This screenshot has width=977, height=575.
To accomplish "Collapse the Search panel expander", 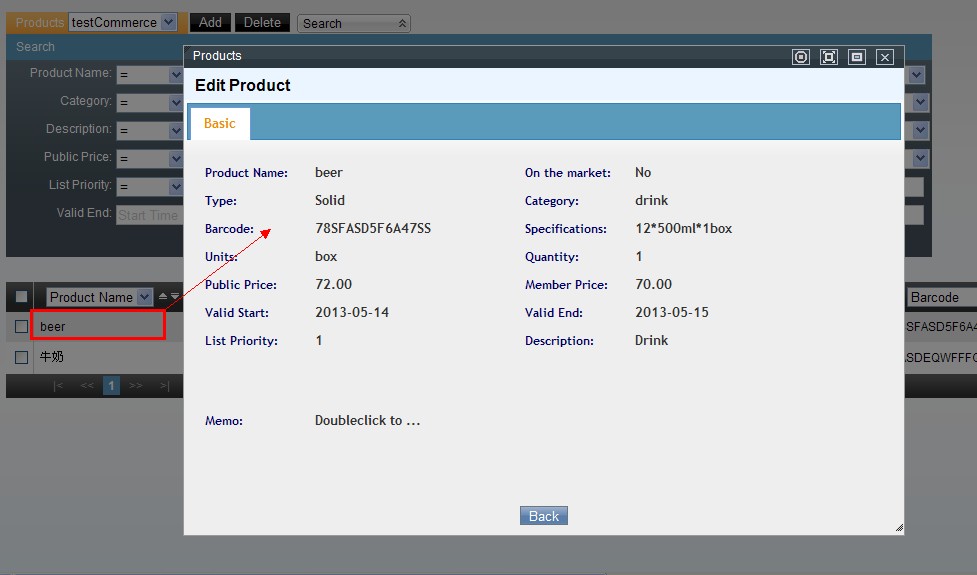I will tap(403, 23).
